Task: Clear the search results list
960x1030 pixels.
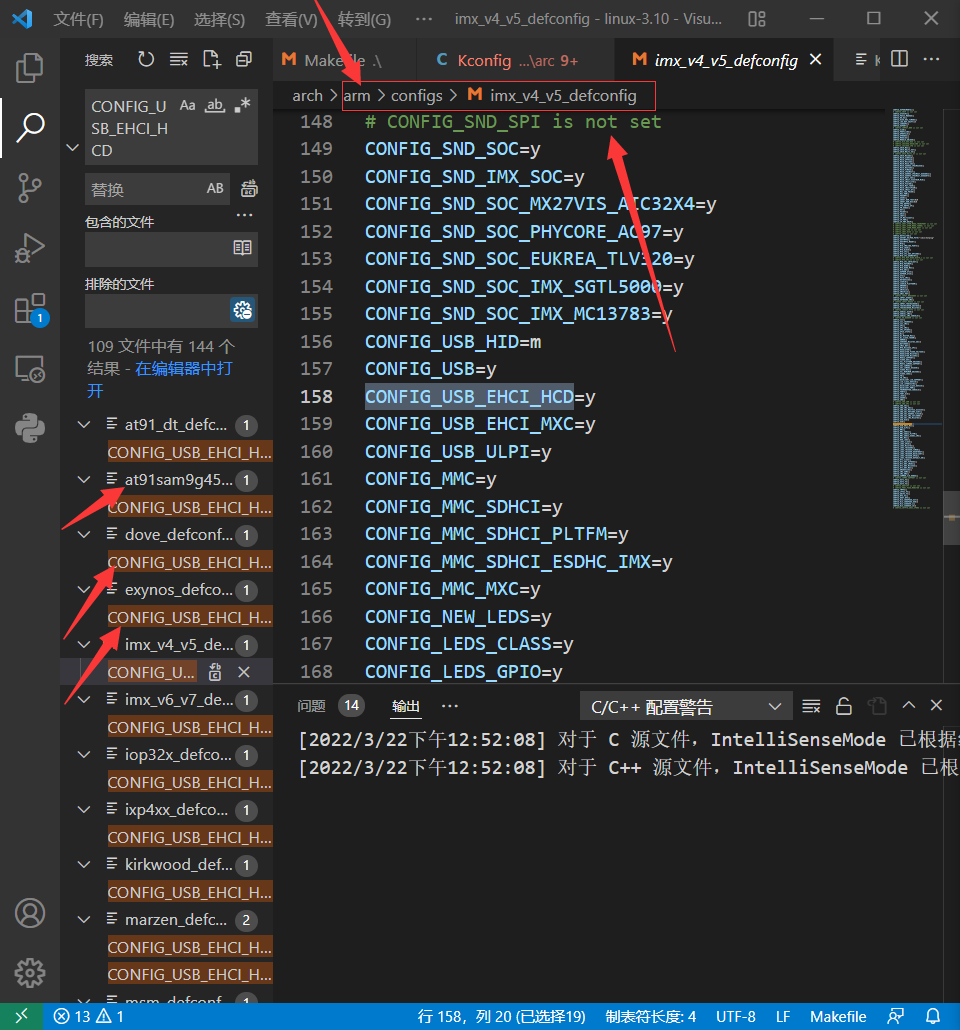Action: click(179, 60)
